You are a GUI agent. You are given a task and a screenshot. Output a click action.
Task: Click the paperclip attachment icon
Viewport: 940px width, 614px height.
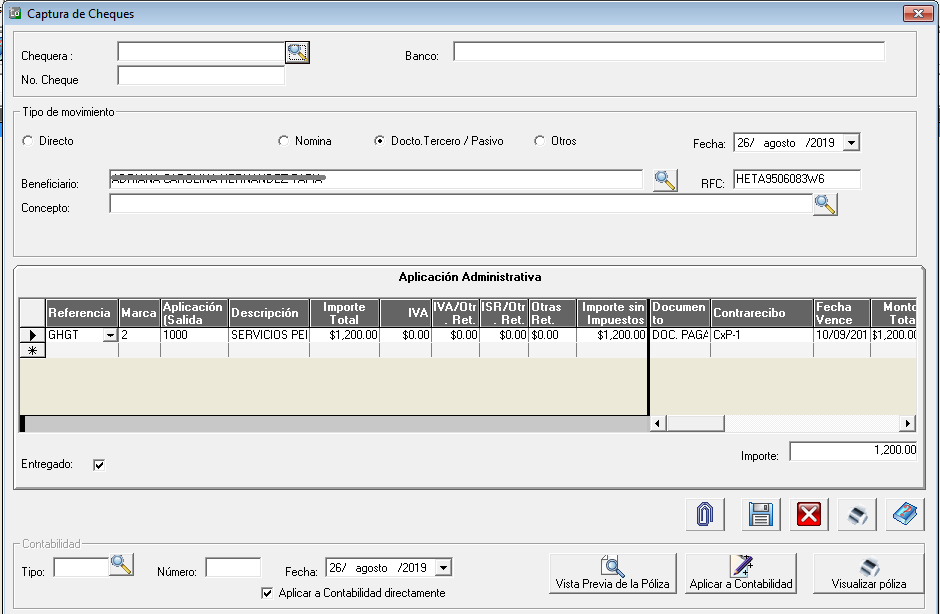[705, 515]
